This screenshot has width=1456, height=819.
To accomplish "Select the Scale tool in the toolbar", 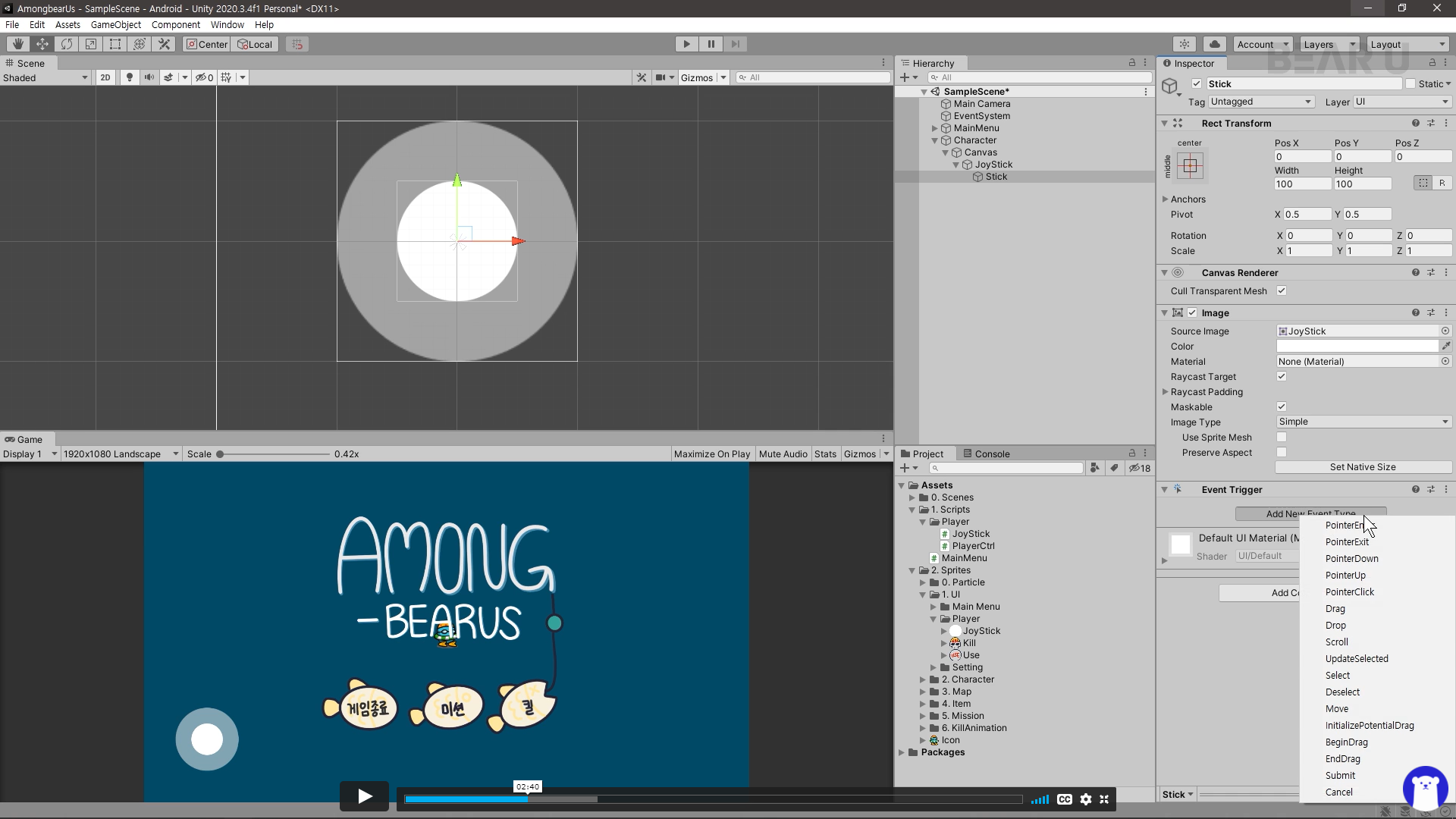I will (x=91, y=44).
